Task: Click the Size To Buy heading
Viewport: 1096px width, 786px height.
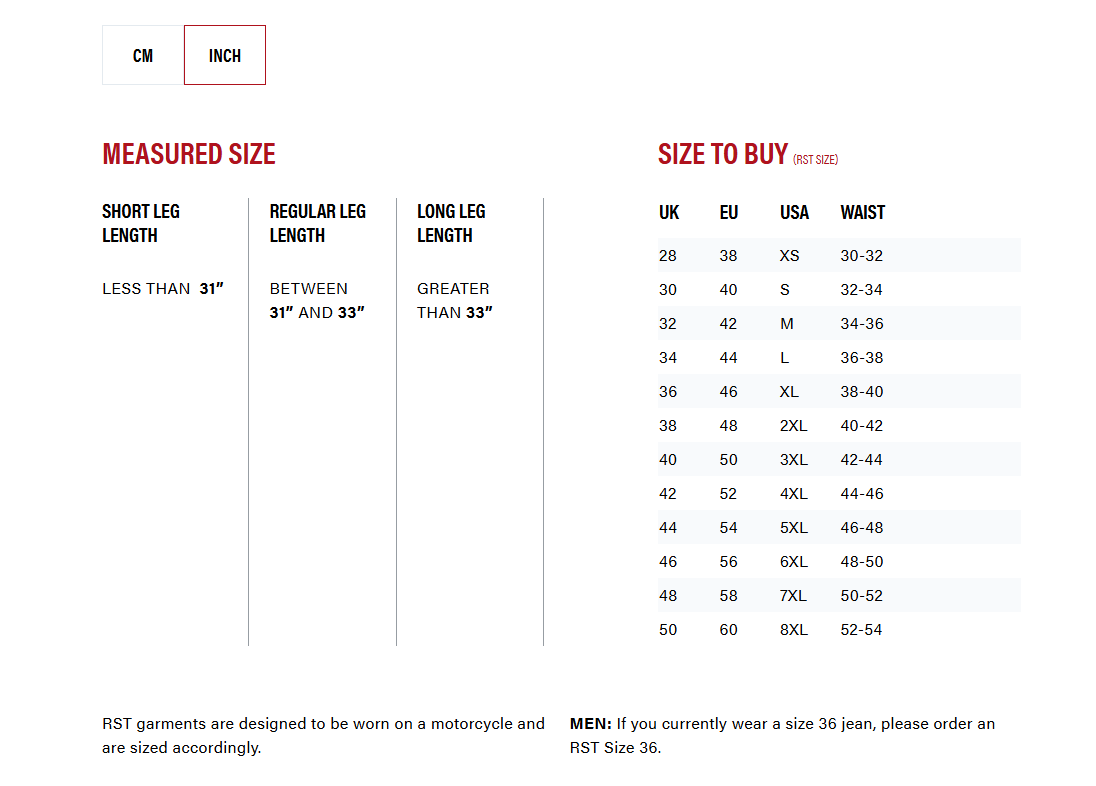Action: tap(723, 154)
